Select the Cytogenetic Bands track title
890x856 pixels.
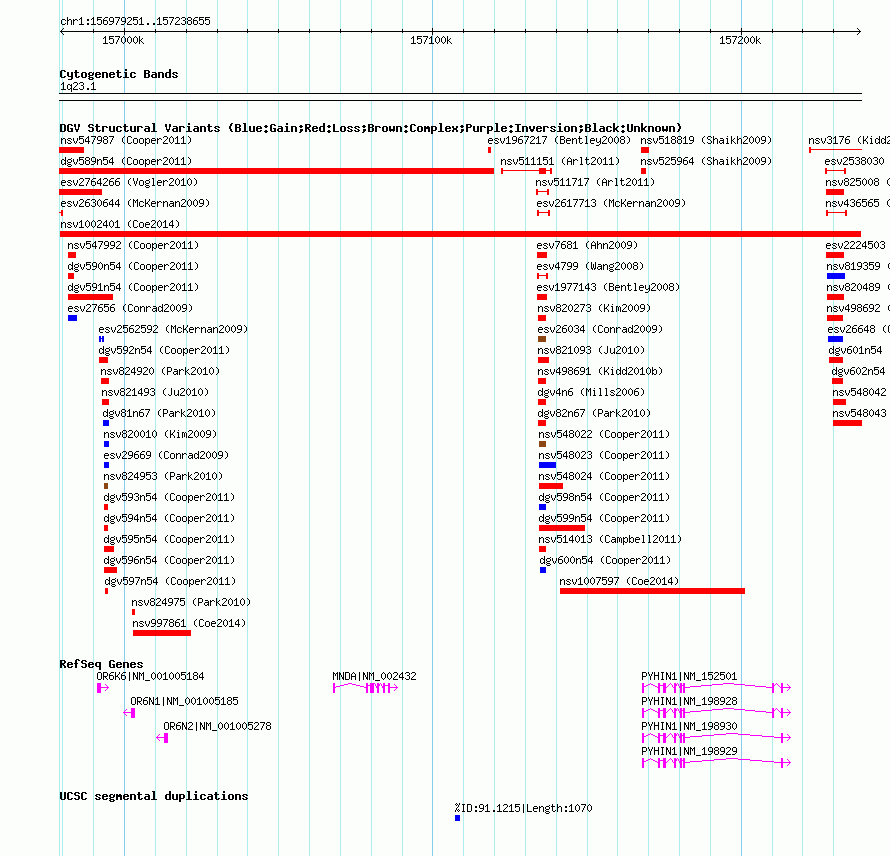coord(119,74)
